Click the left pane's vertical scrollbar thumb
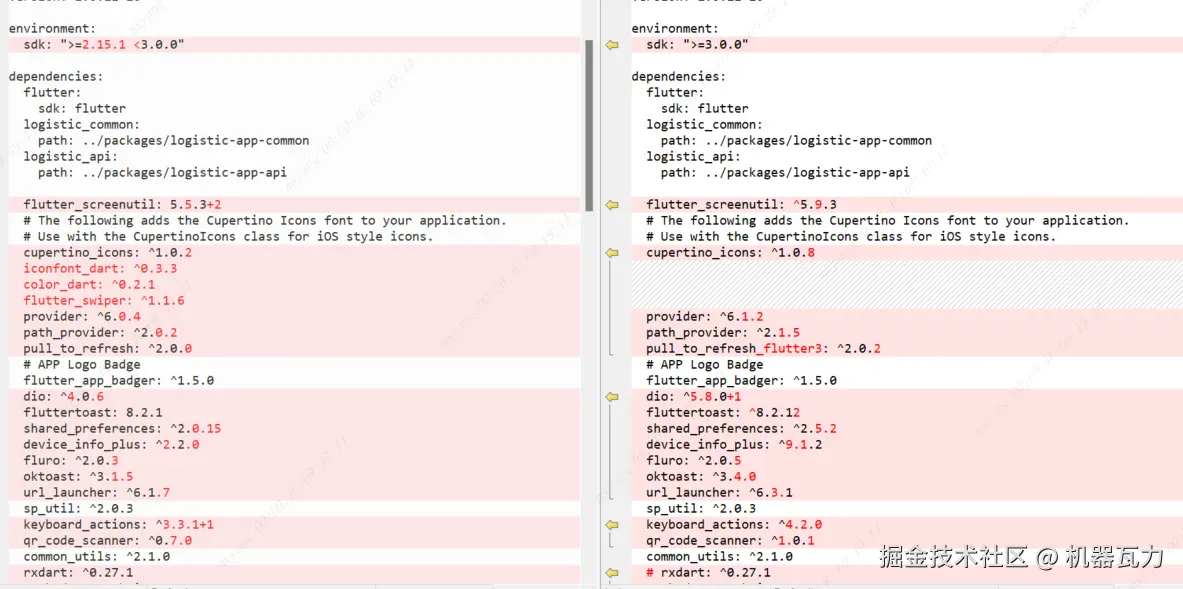Image resolution: width=1183 pixels, height=589 pixels. click(x=589, y=125)
